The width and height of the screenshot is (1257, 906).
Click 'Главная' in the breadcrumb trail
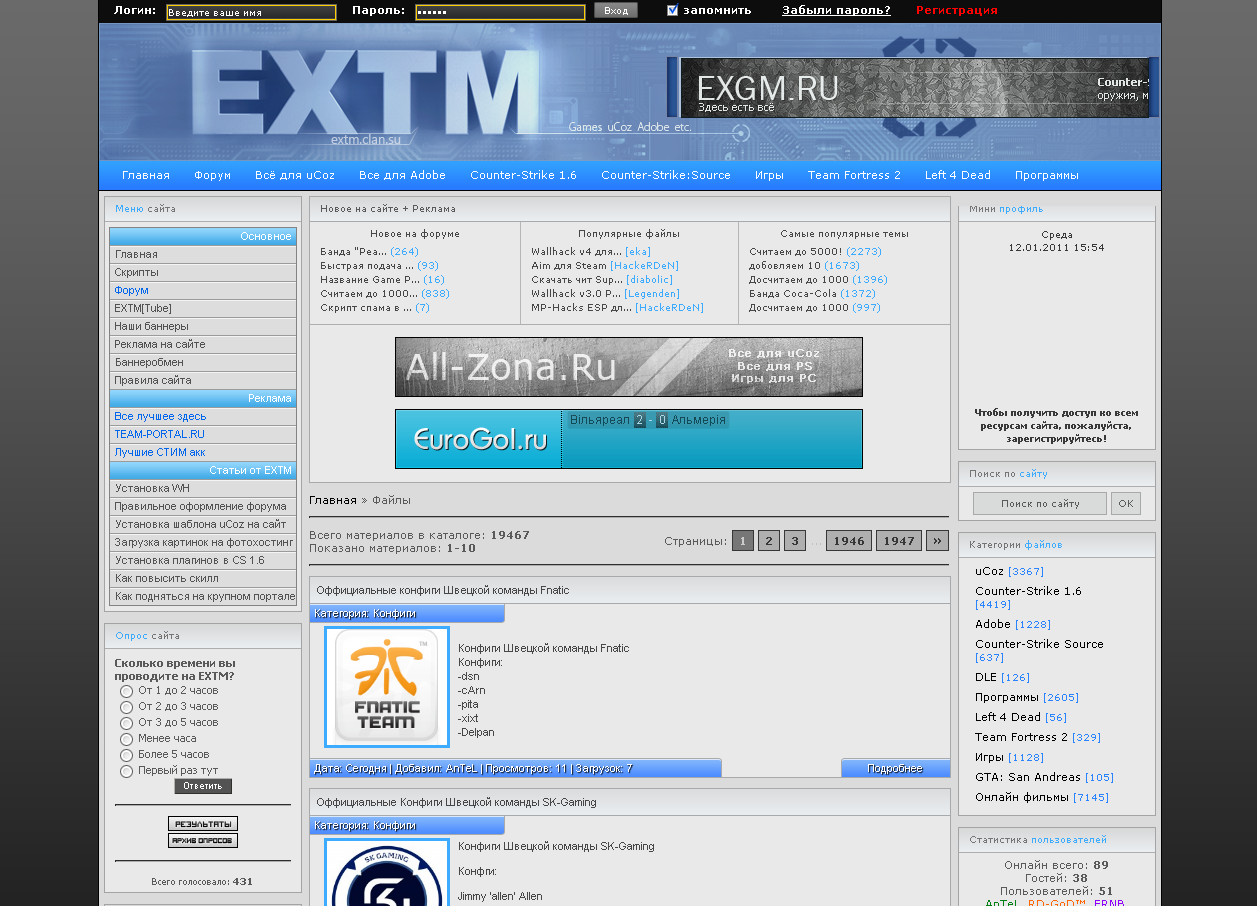333,500
